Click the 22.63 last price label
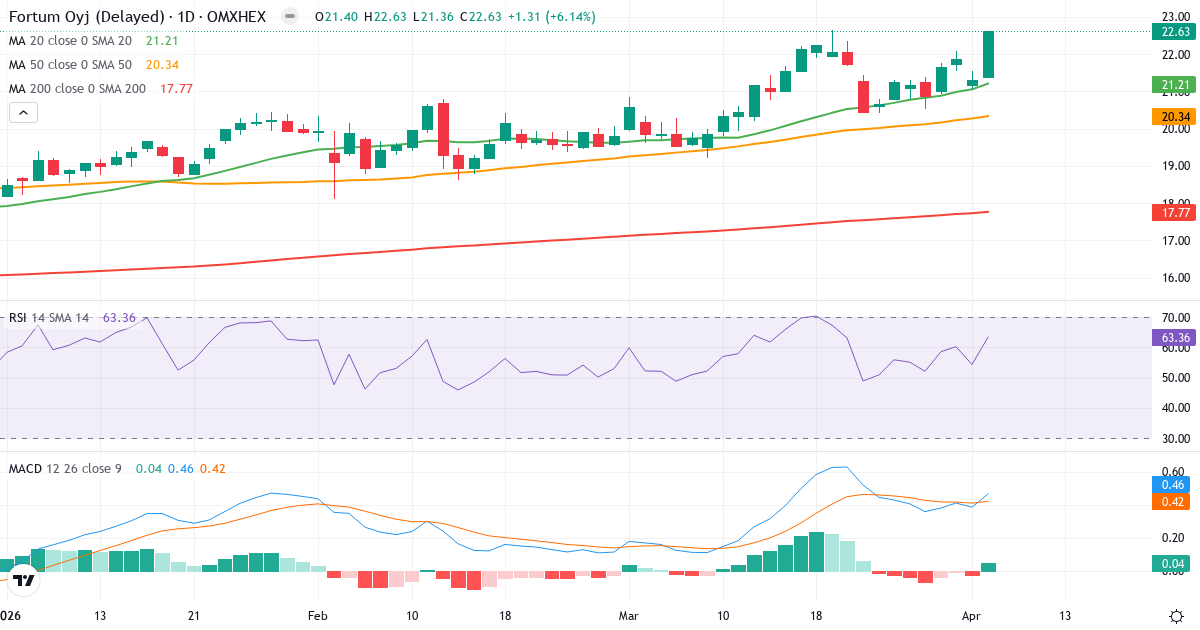The height and width of the screenshot is (630, 1200). point(1174,32)
